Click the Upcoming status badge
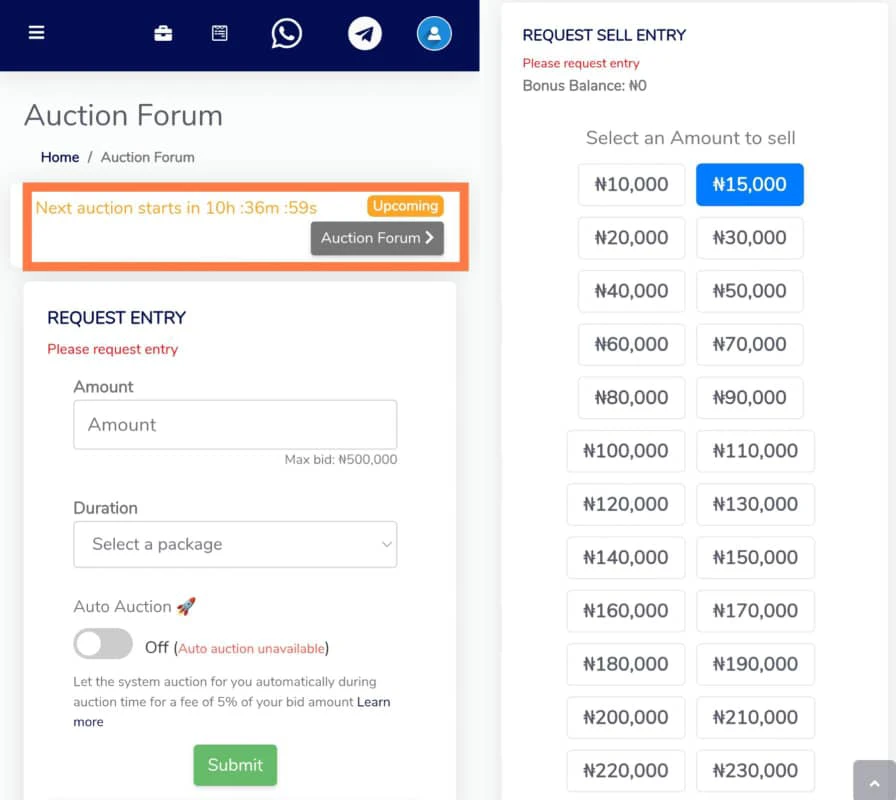896x800 pixels. point(406,206)
